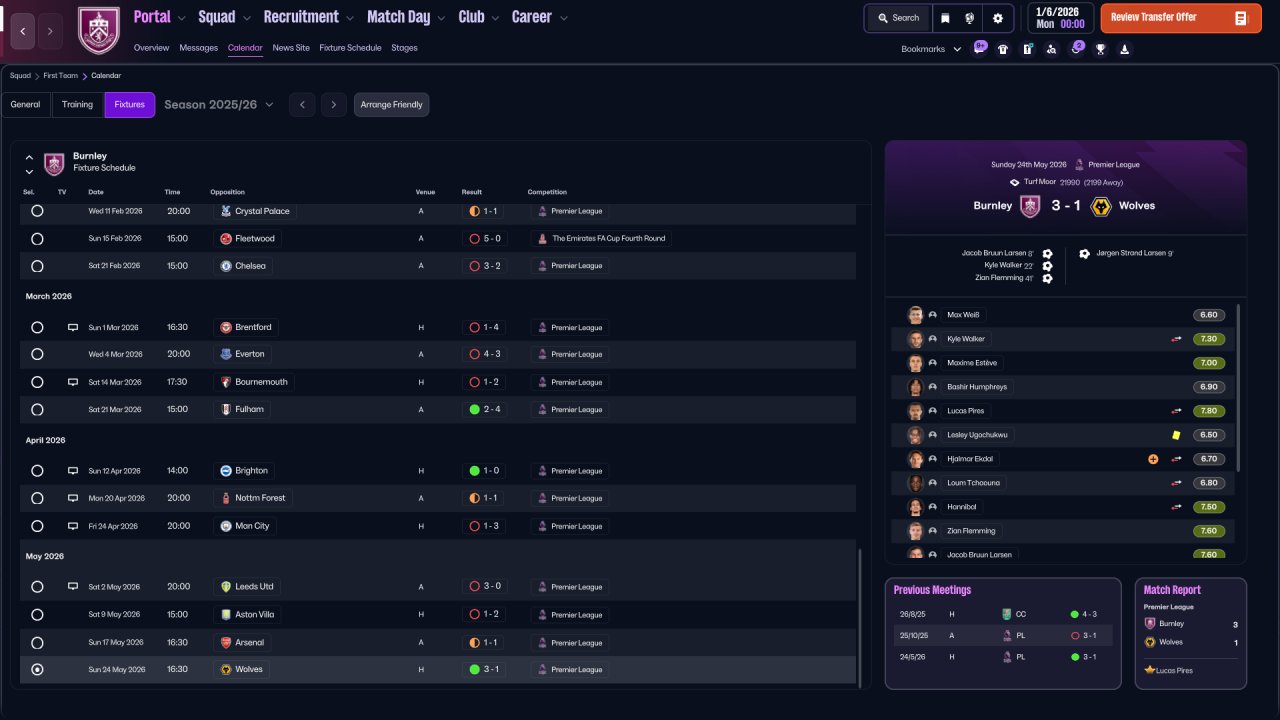Select the Fixtures tab
Viewport: 1280px width, 720px height.
pos(130,105)
